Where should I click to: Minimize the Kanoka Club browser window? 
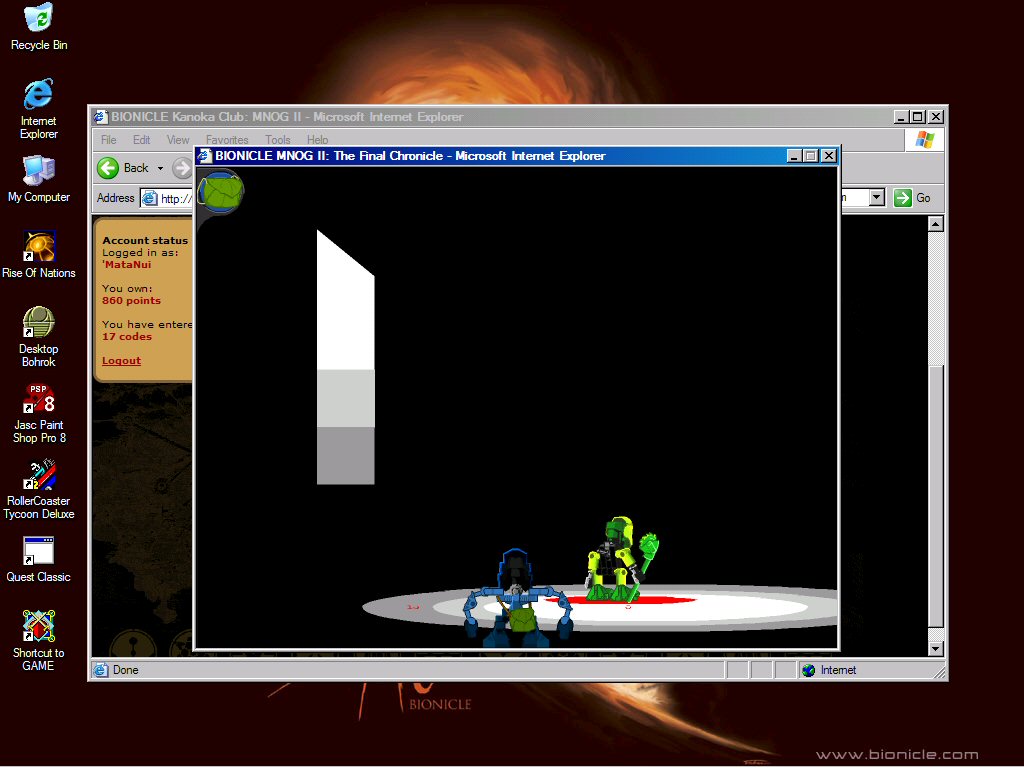[x=901, y=117]
